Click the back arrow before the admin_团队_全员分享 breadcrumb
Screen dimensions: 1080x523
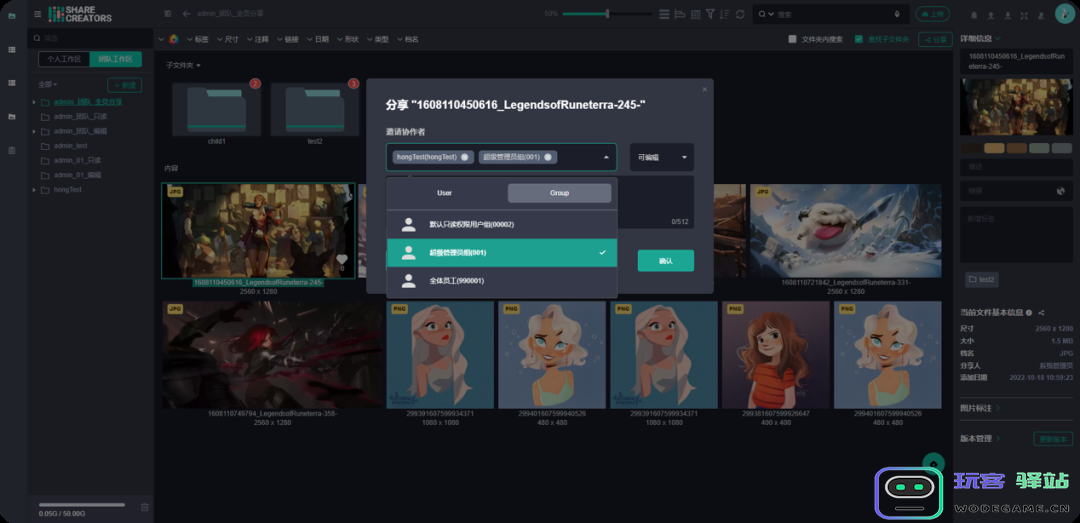186,14
